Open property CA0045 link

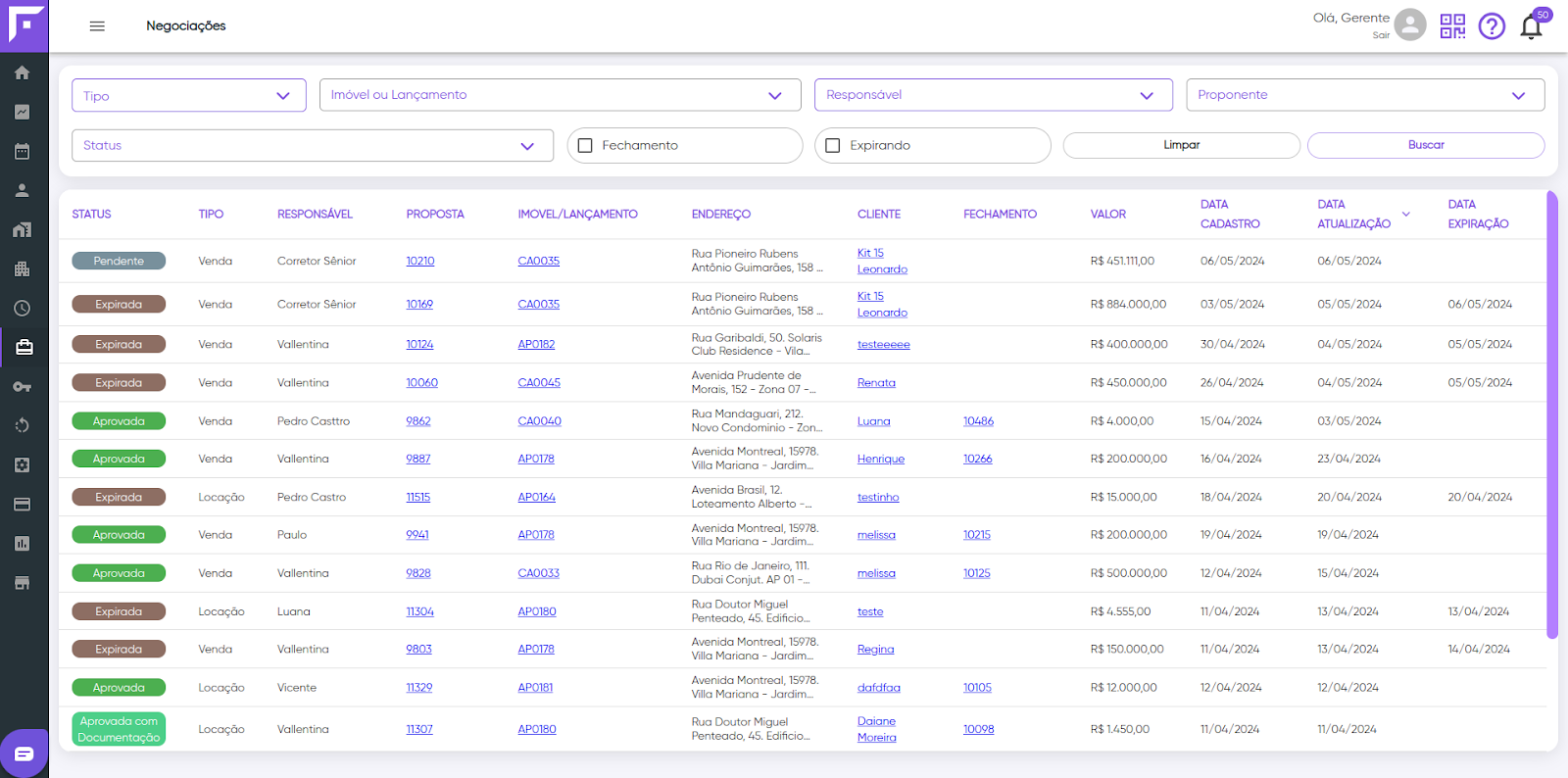tap(539, 382)
